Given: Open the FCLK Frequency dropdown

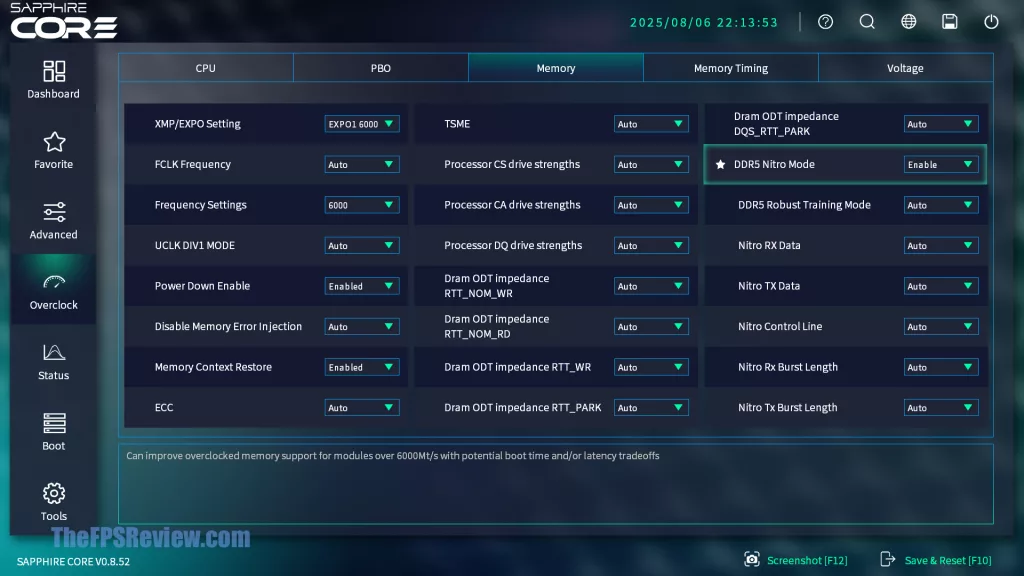Looking at the screenshot, I should (362, 165).
